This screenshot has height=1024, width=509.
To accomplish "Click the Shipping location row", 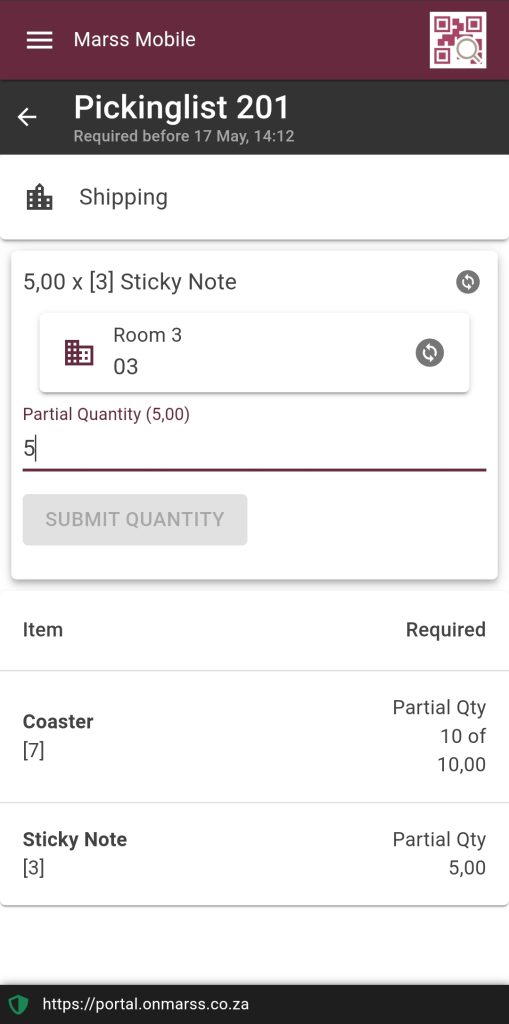I will (254, 197).
